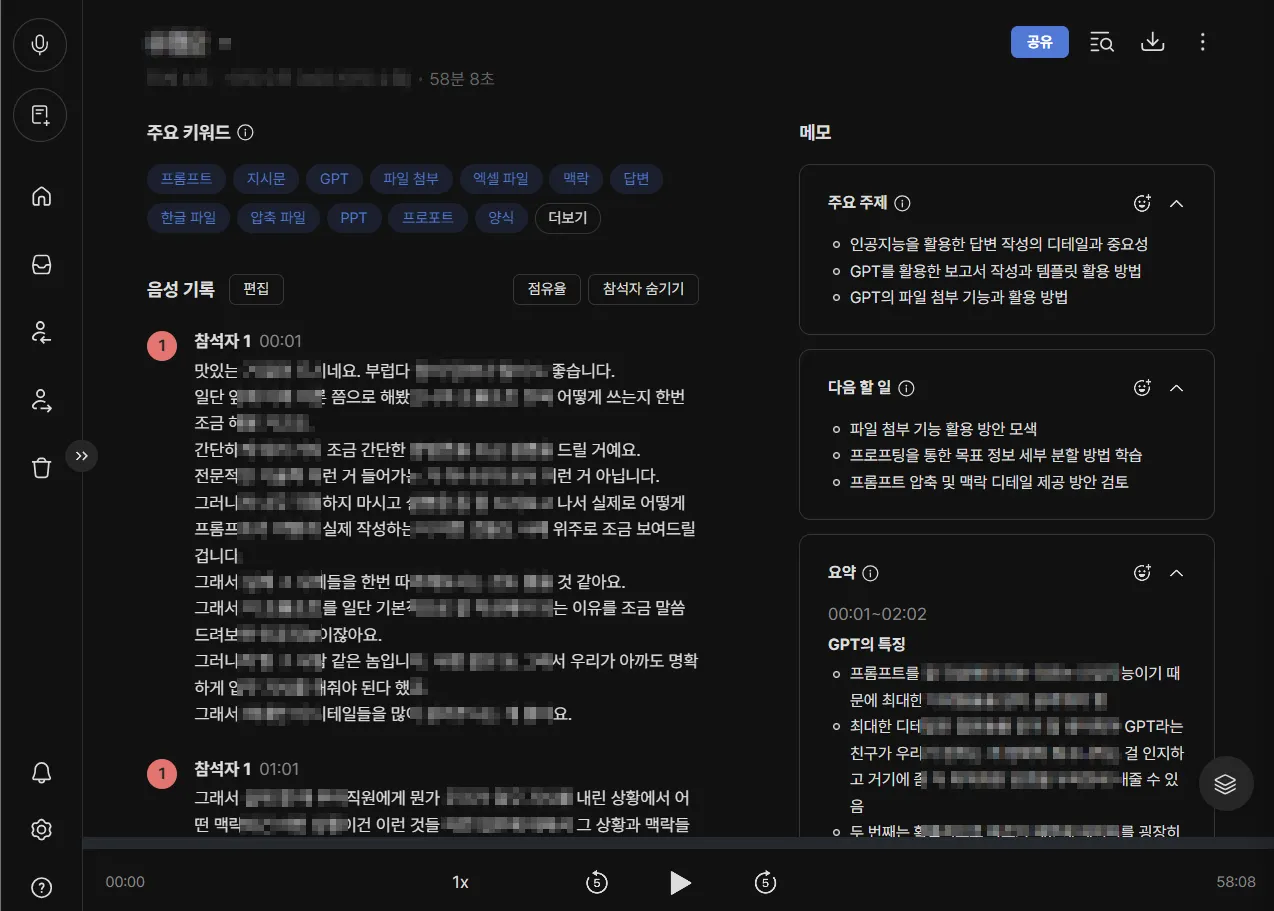Viewport: 1274px width, 911px height.
Task: Open notes-shared-by-me icon in the sidebar
Action: click(x=41, y=401)
